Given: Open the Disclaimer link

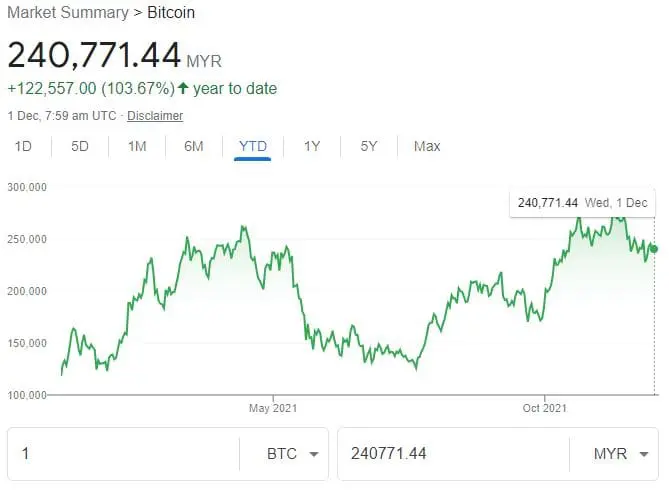Looking at the screenshot, I should [155, 116].
